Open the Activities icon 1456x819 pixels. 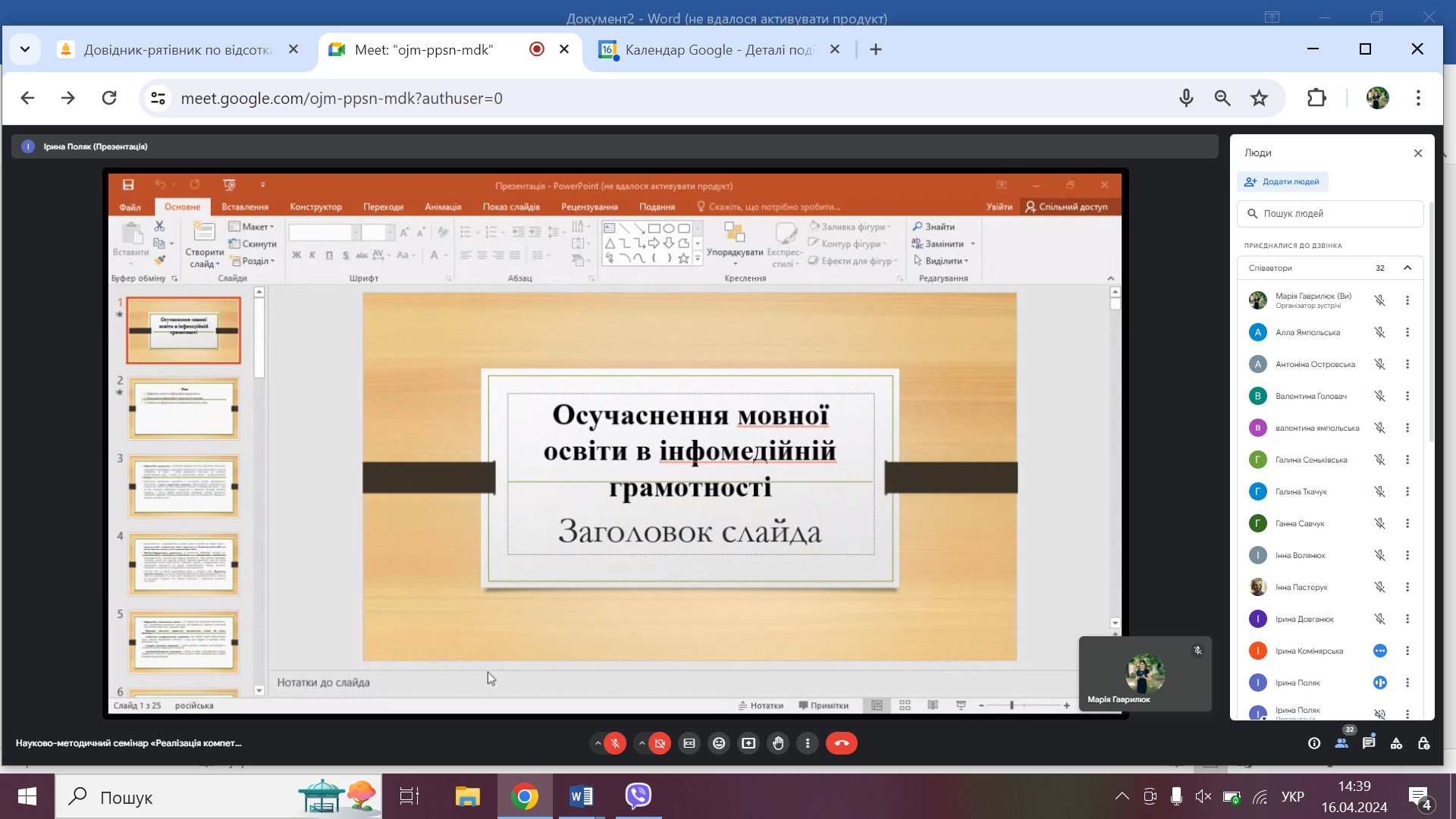click(x=1396, y=743)
